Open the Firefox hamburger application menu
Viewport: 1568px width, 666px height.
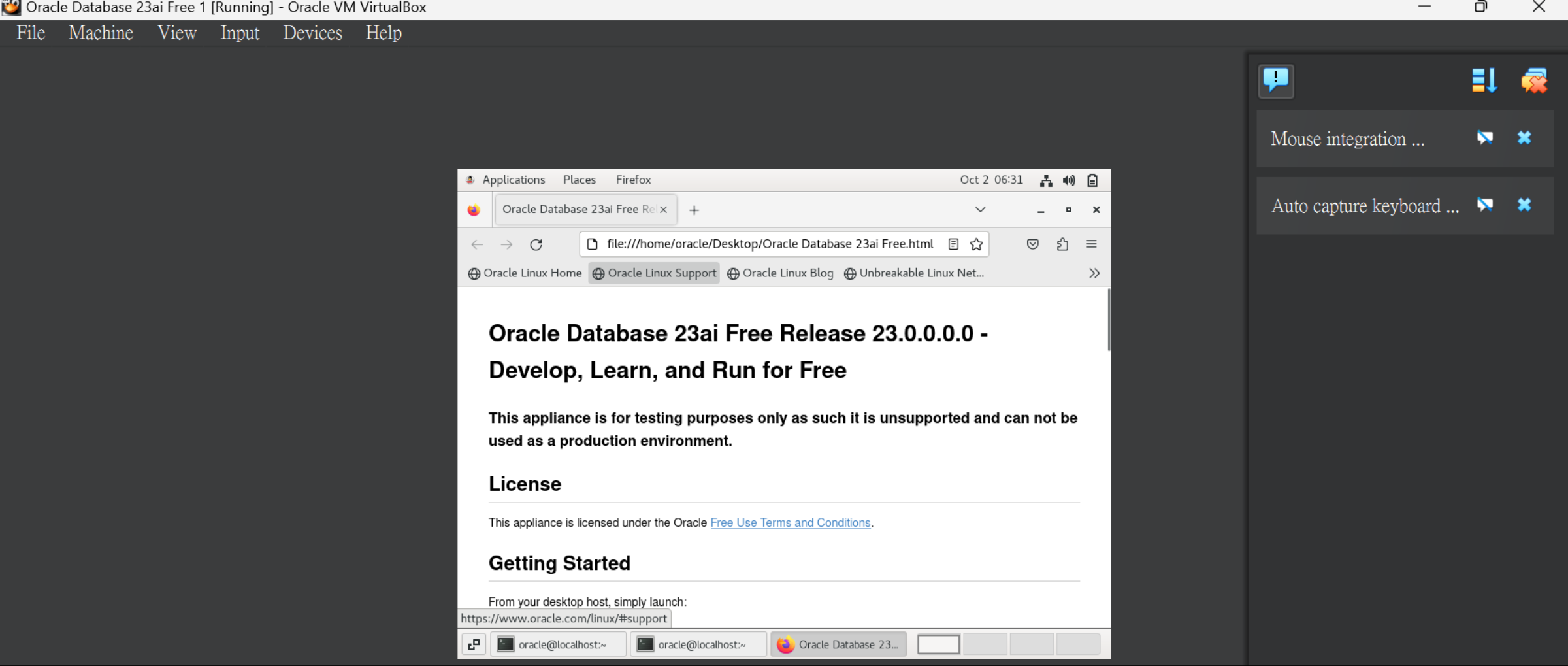pyautogui.click(x=1091, y=244)
